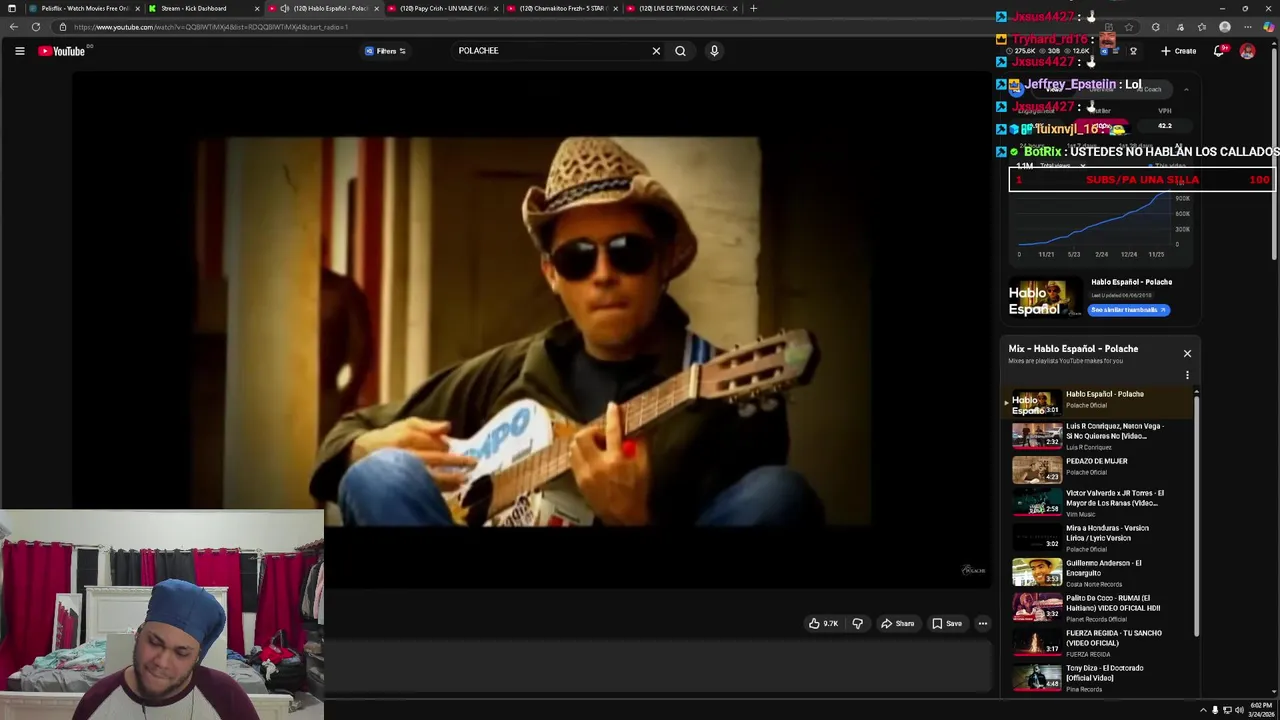The width and height of the screenshot is (1280, 720).
Task: View site info via the lock icon
Action: [x=62, y=27]
